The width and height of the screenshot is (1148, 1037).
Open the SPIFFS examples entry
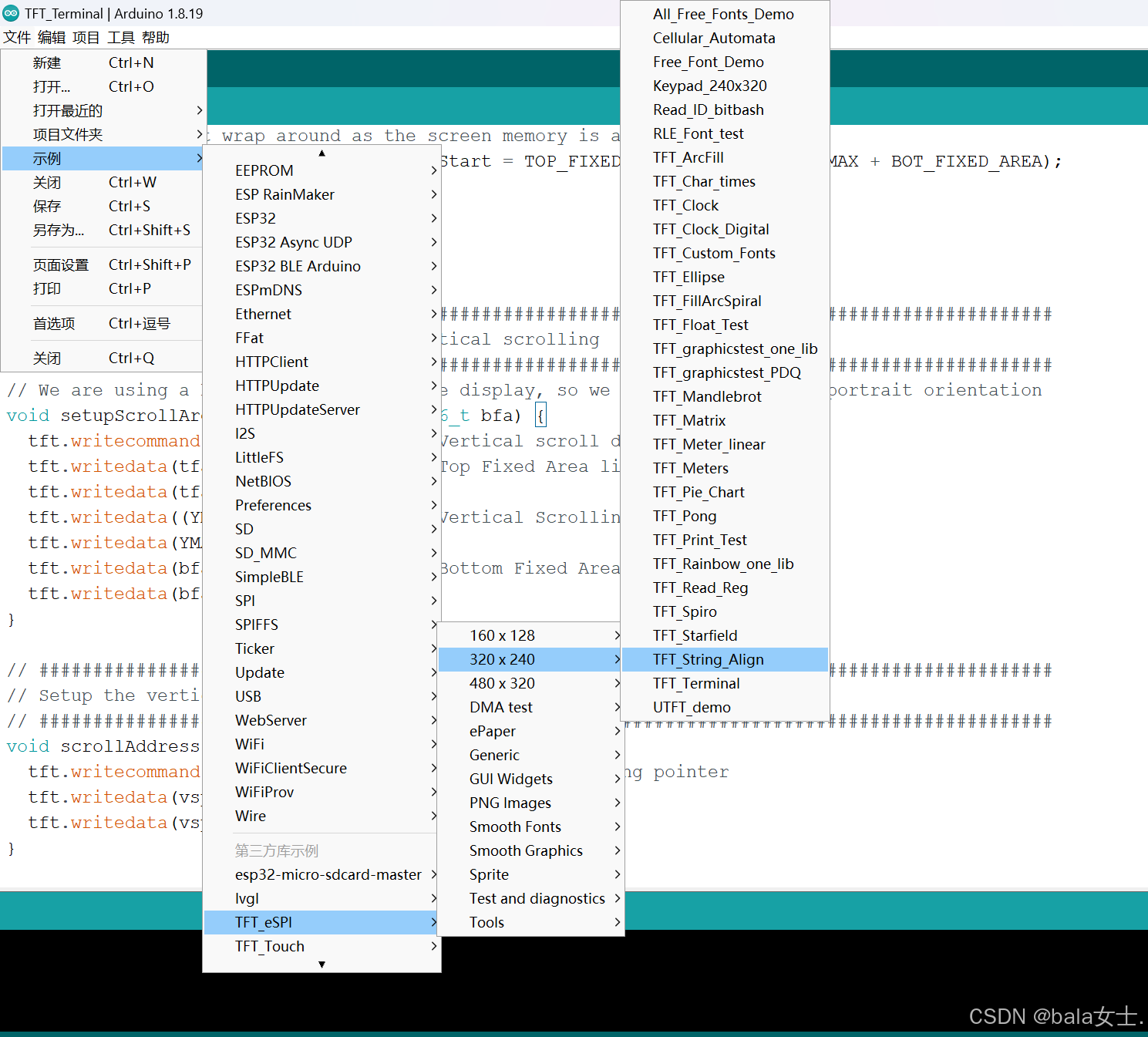point(322,625)
